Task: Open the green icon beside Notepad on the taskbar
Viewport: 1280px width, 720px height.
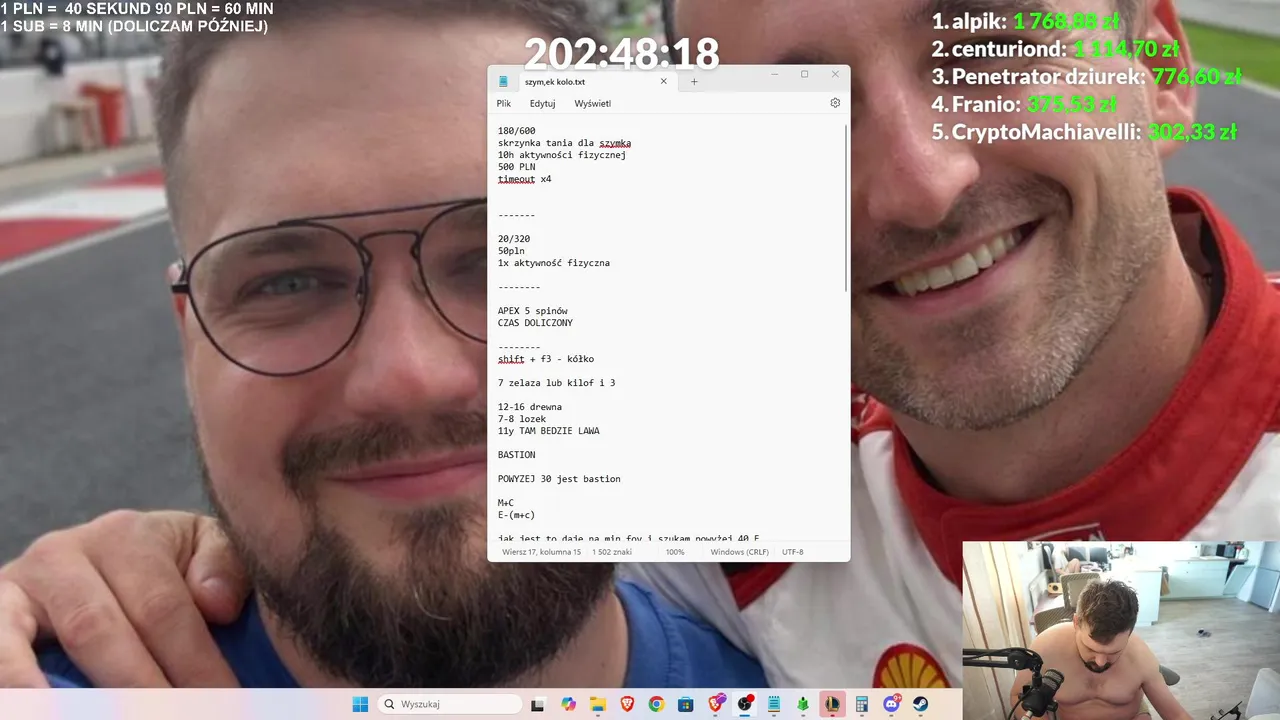Action: tap(803, 705)
